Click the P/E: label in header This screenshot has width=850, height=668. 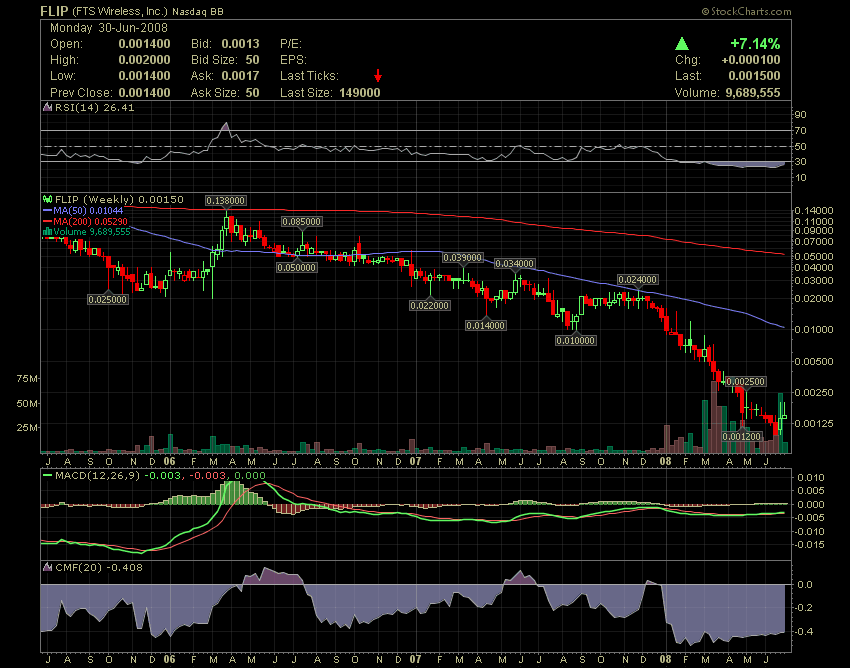[x=291, y=44]
